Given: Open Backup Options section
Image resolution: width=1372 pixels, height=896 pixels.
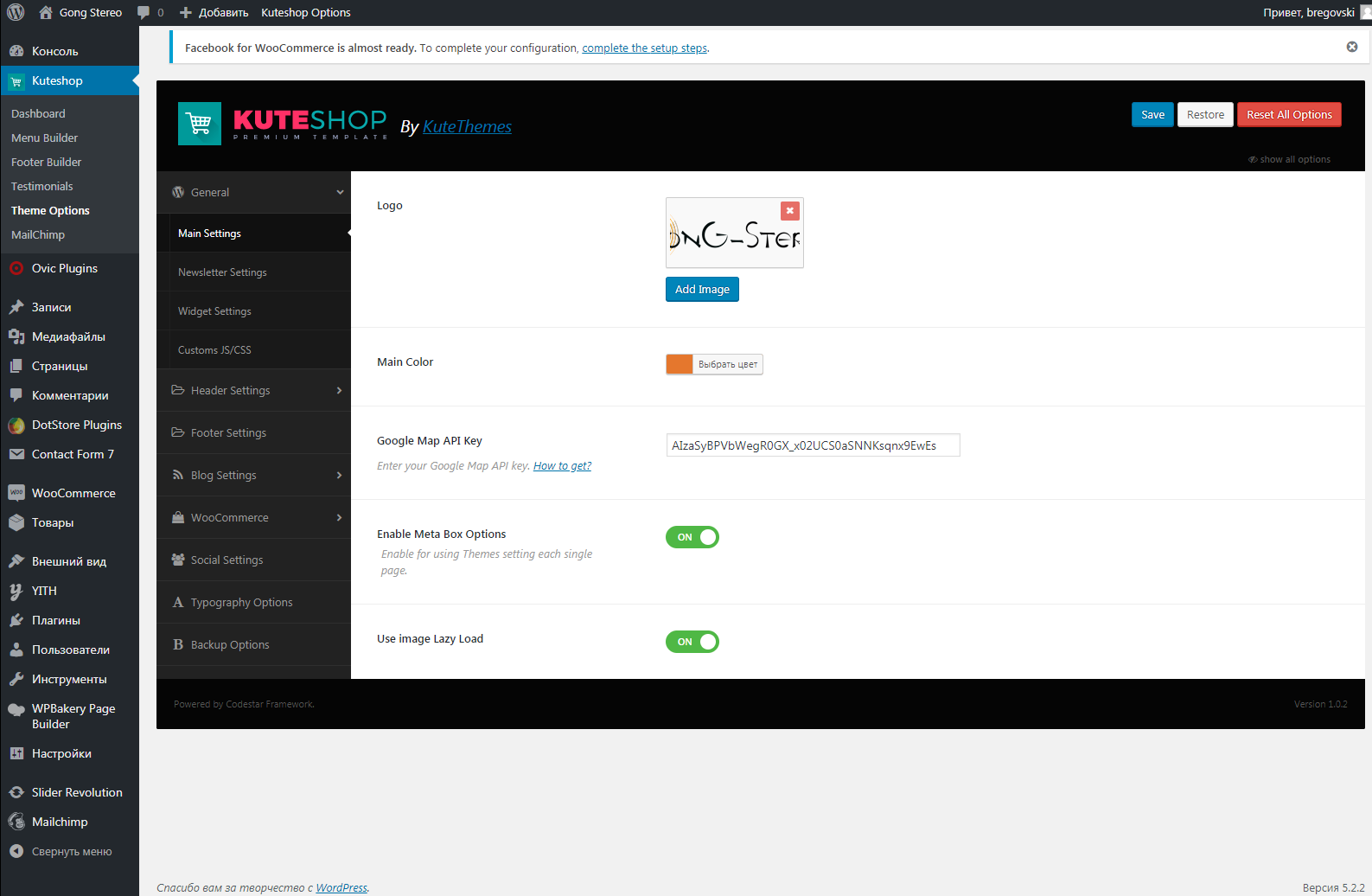Looking at the screenshot, I should [x=254, y=644].
